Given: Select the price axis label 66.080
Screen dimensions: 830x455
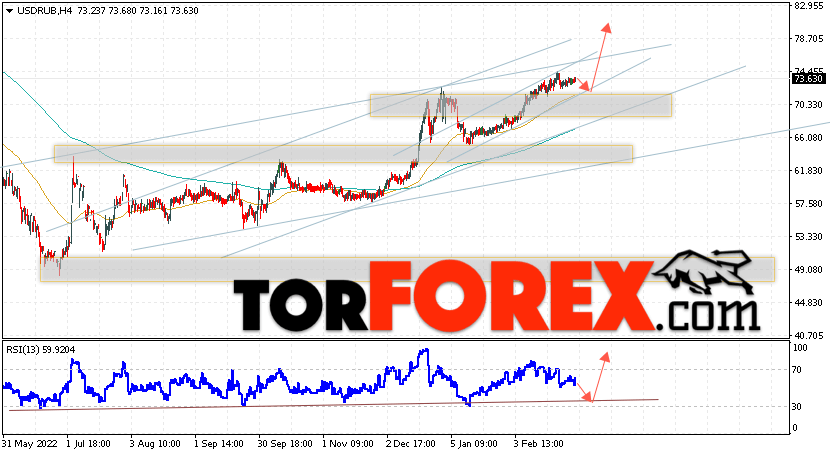Looking at the screenshot, I should pos(808,138).
